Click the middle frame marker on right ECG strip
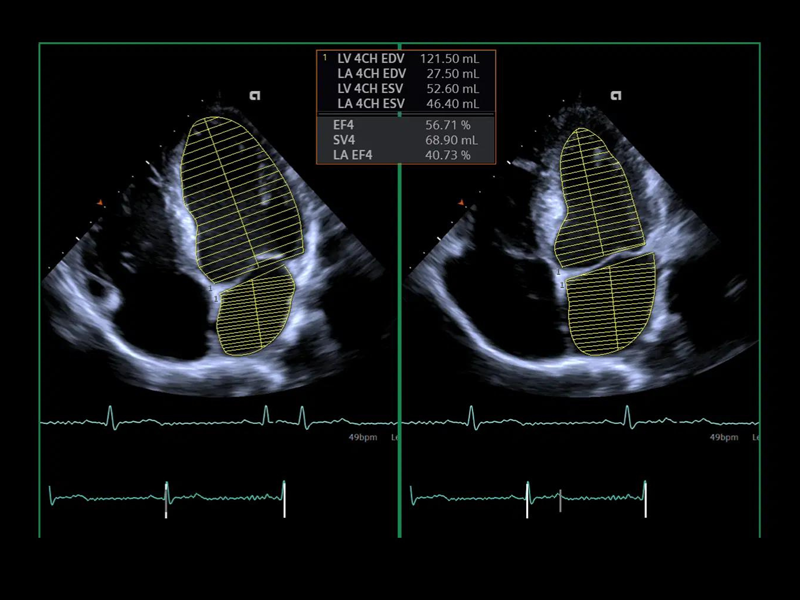The image size is (800, 600). (x=560, y=500)
